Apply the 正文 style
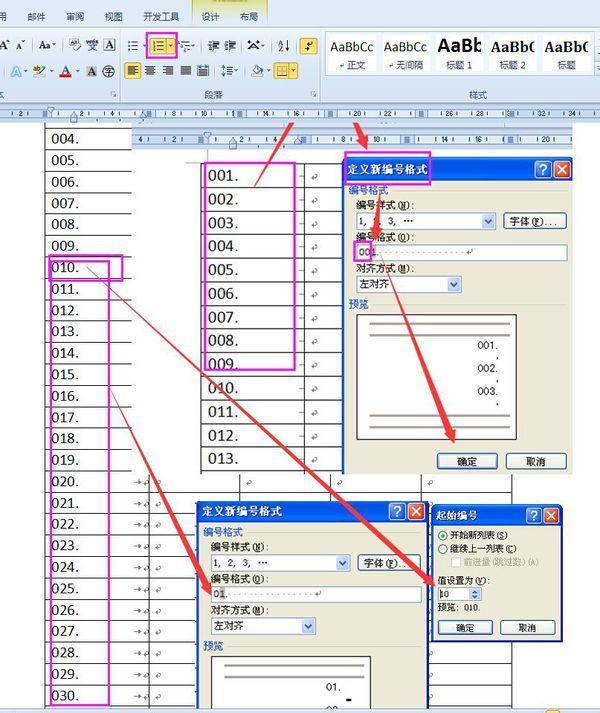Viewport: 600px width, 713px height. coord(352,55)
